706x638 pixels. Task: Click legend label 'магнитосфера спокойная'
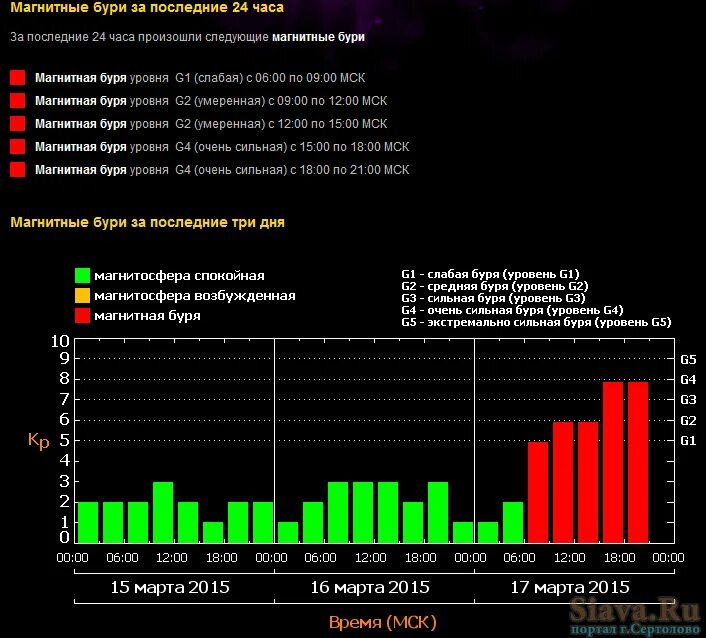point(179,276)
